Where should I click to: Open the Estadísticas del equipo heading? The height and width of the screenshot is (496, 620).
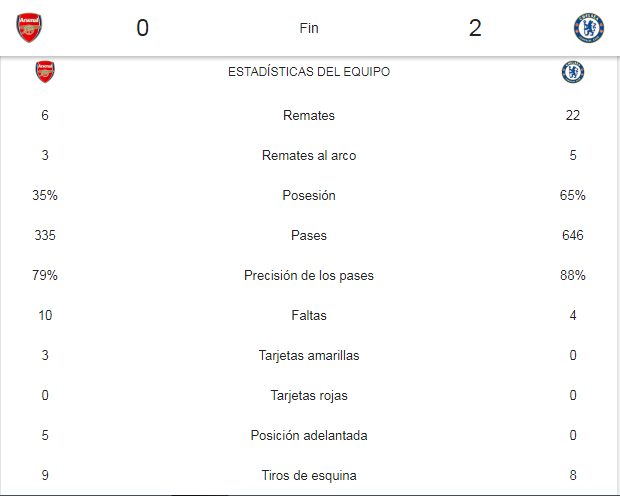[x=309, y=72]
